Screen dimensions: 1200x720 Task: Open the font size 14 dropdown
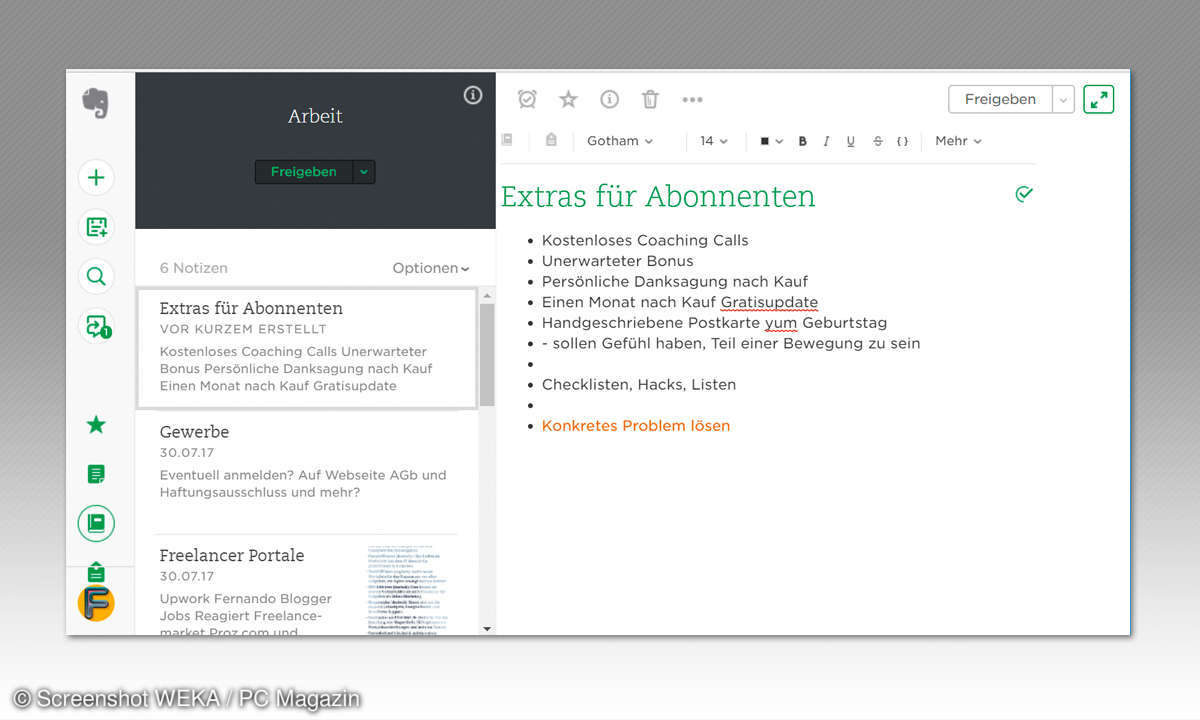[x=713, y=142]
